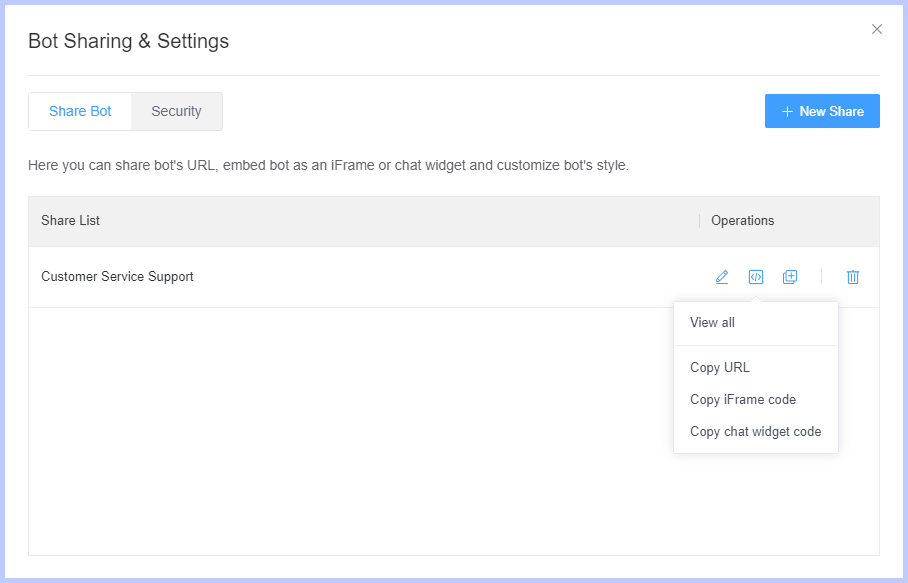
Task: Click the divider between duplicate and delete icons
Action: (x=821, y=277)
